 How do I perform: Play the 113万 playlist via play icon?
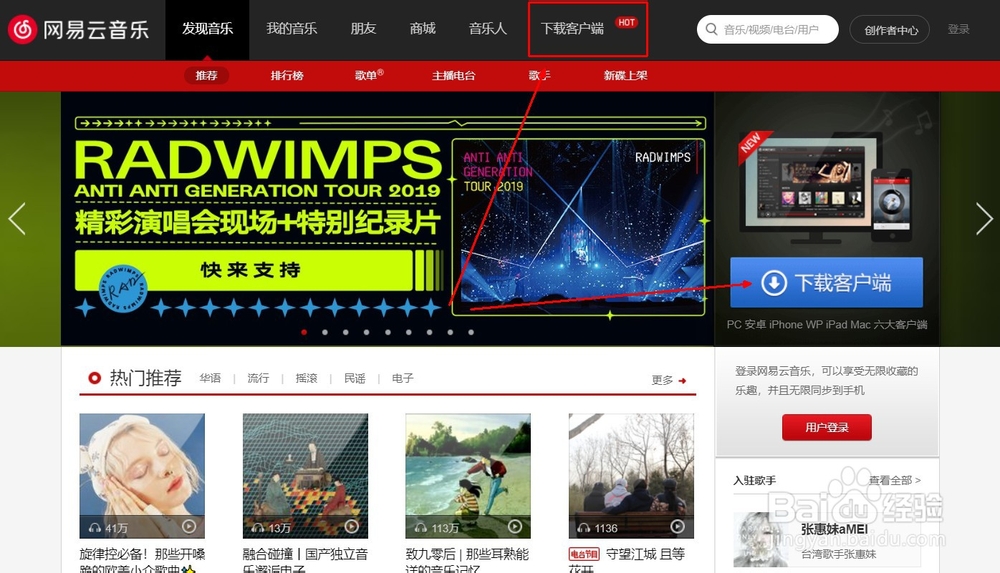point(515,526)
